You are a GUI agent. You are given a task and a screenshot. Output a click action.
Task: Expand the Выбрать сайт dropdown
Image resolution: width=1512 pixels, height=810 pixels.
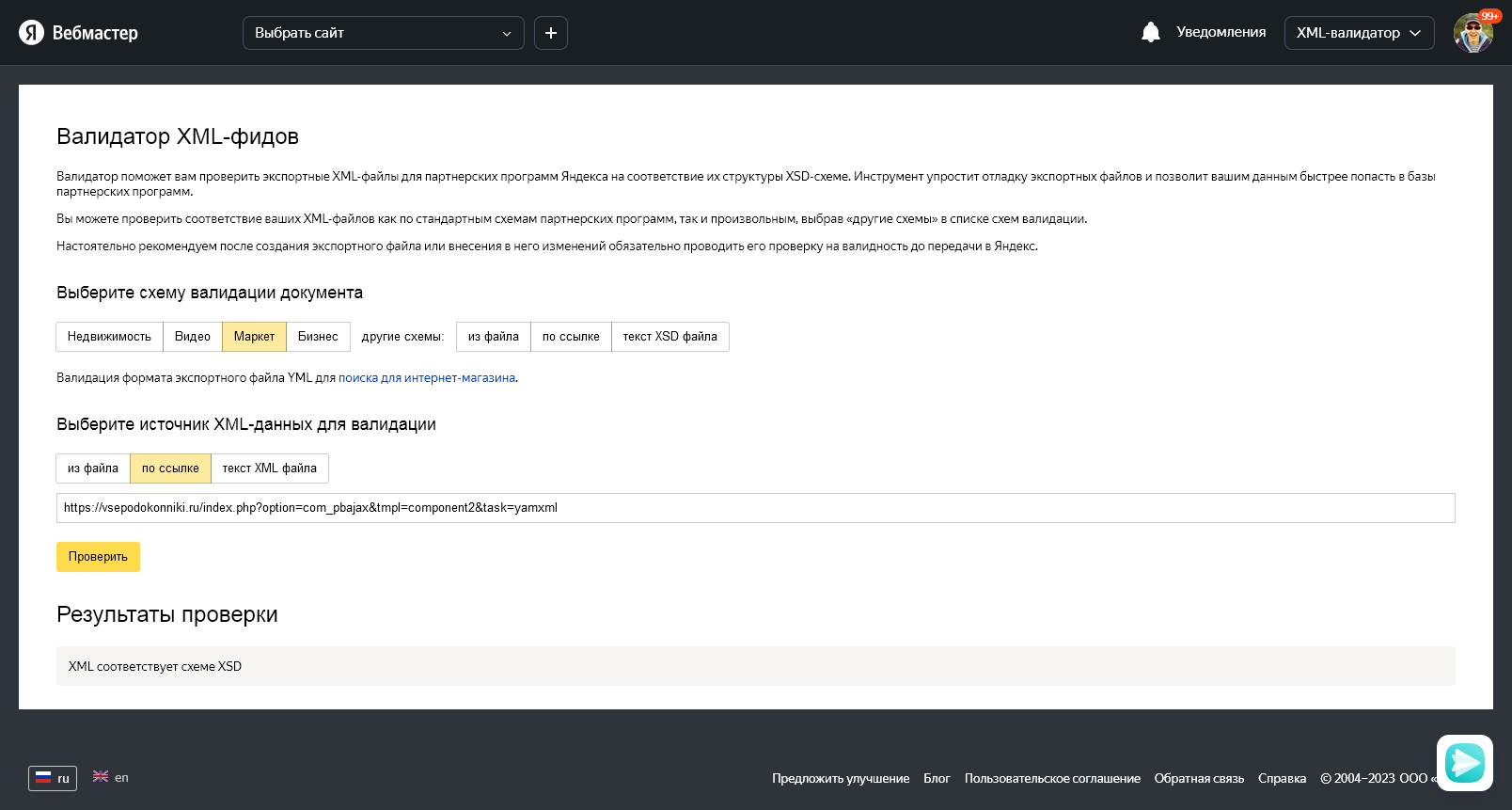click(x=383, y=33)
